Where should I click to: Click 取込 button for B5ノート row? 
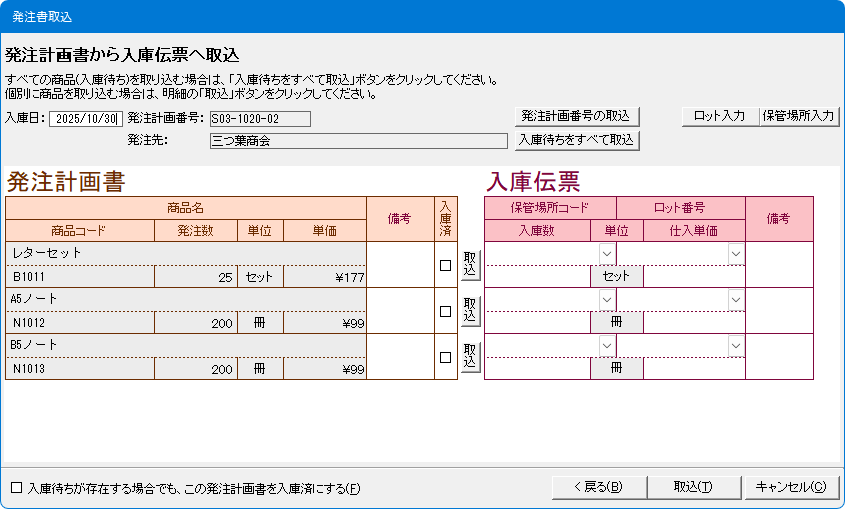(470, 356)
